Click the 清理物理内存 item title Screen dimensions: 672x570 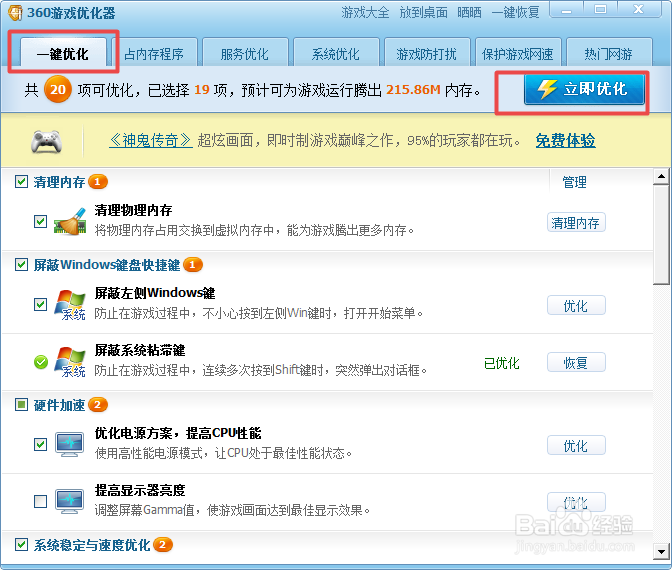click(133, 210)
